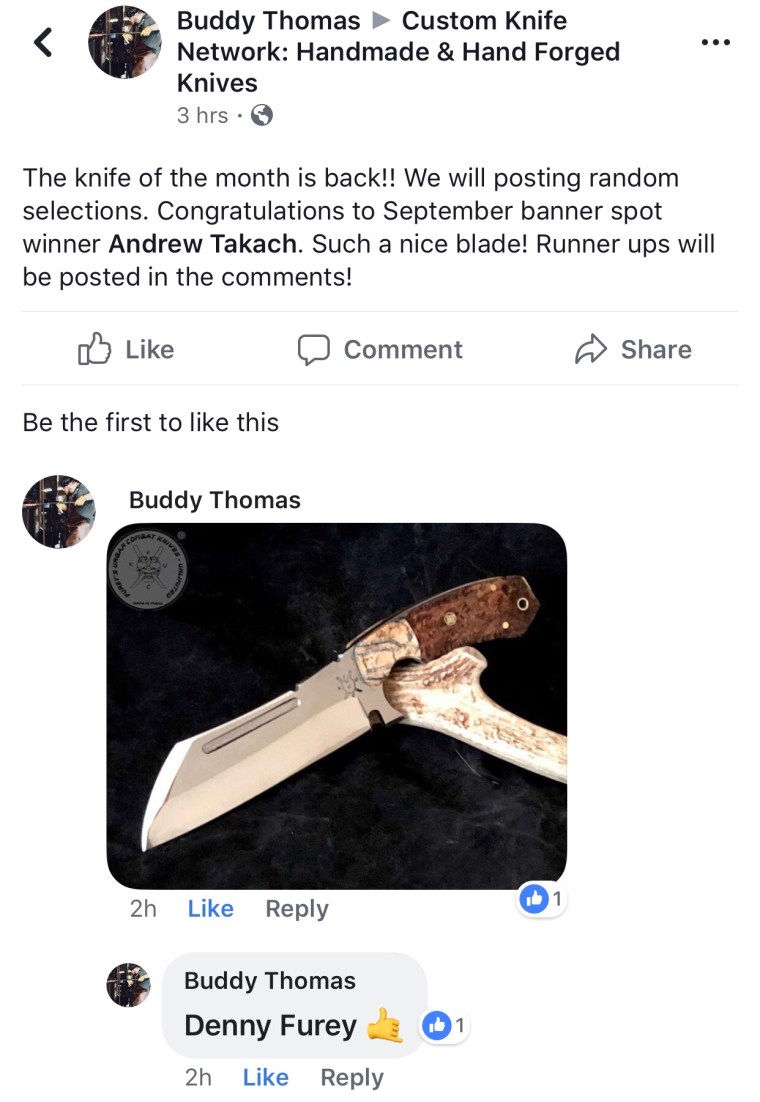
Task: Tap the Comment speech bubble button
Action: click(380, 349)
